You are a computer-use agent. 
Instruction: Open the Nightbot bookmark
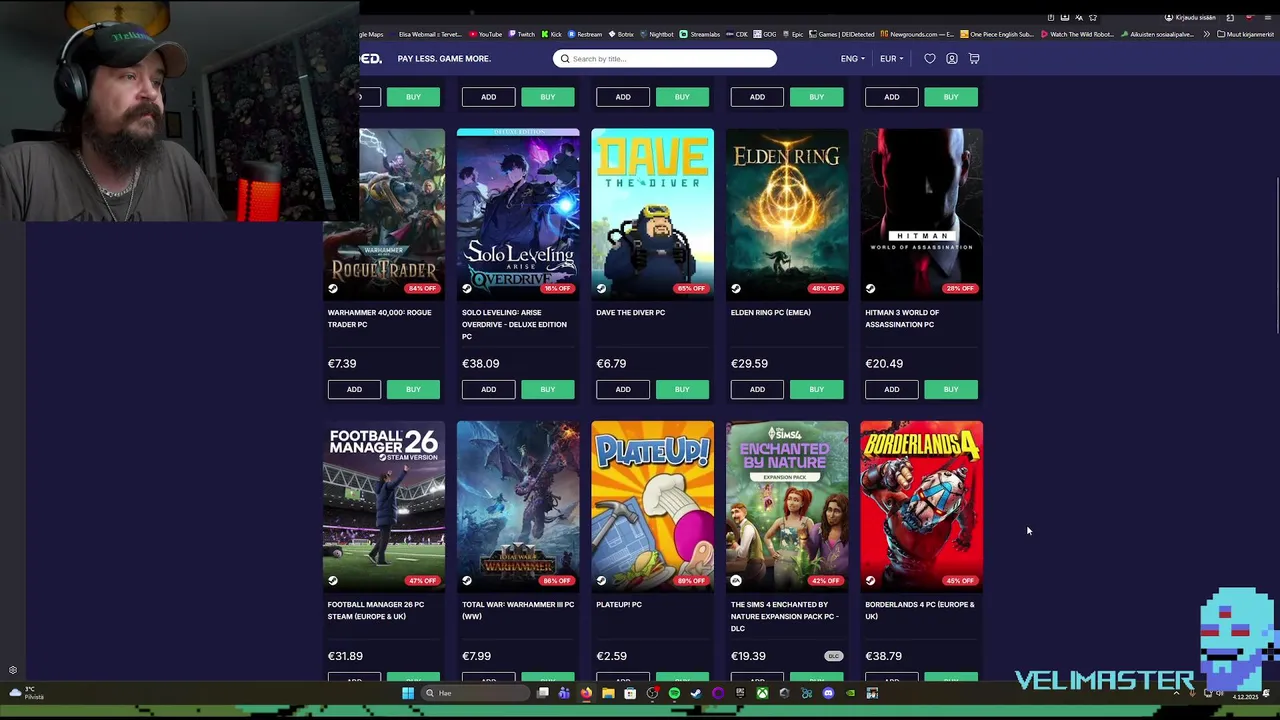657,34
